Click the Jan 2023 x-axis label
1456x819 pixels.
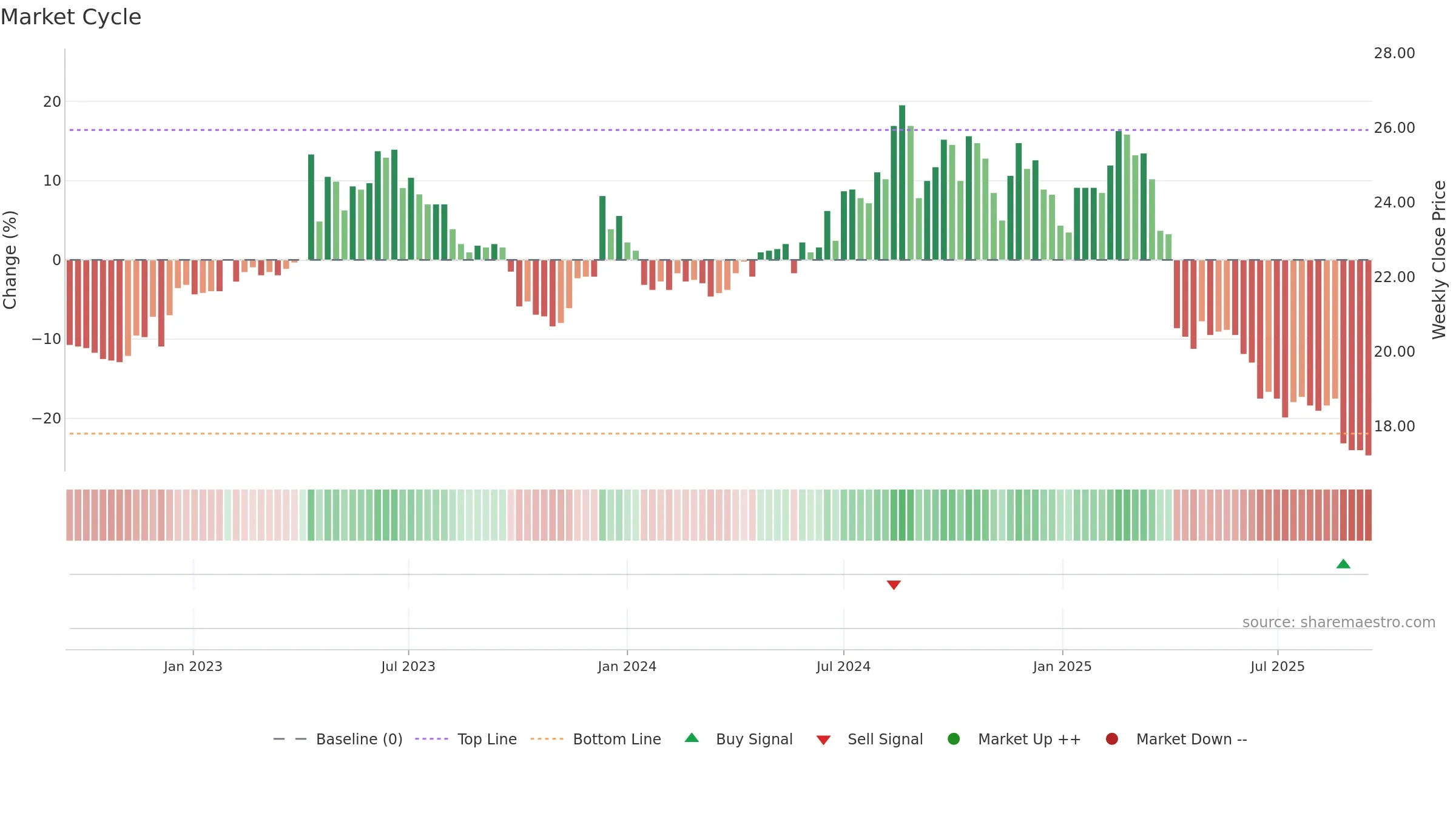193,667
